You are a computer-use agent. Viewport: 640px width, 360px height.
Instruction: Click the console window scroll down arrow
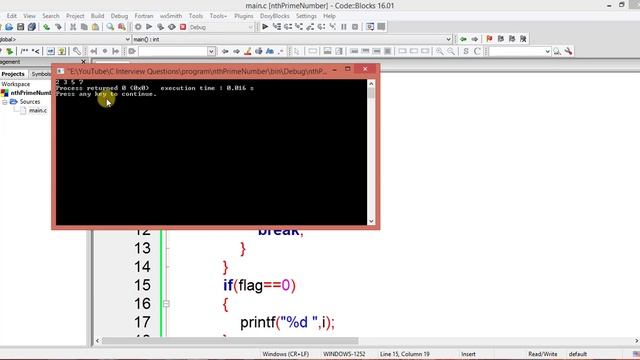(371, 221)
